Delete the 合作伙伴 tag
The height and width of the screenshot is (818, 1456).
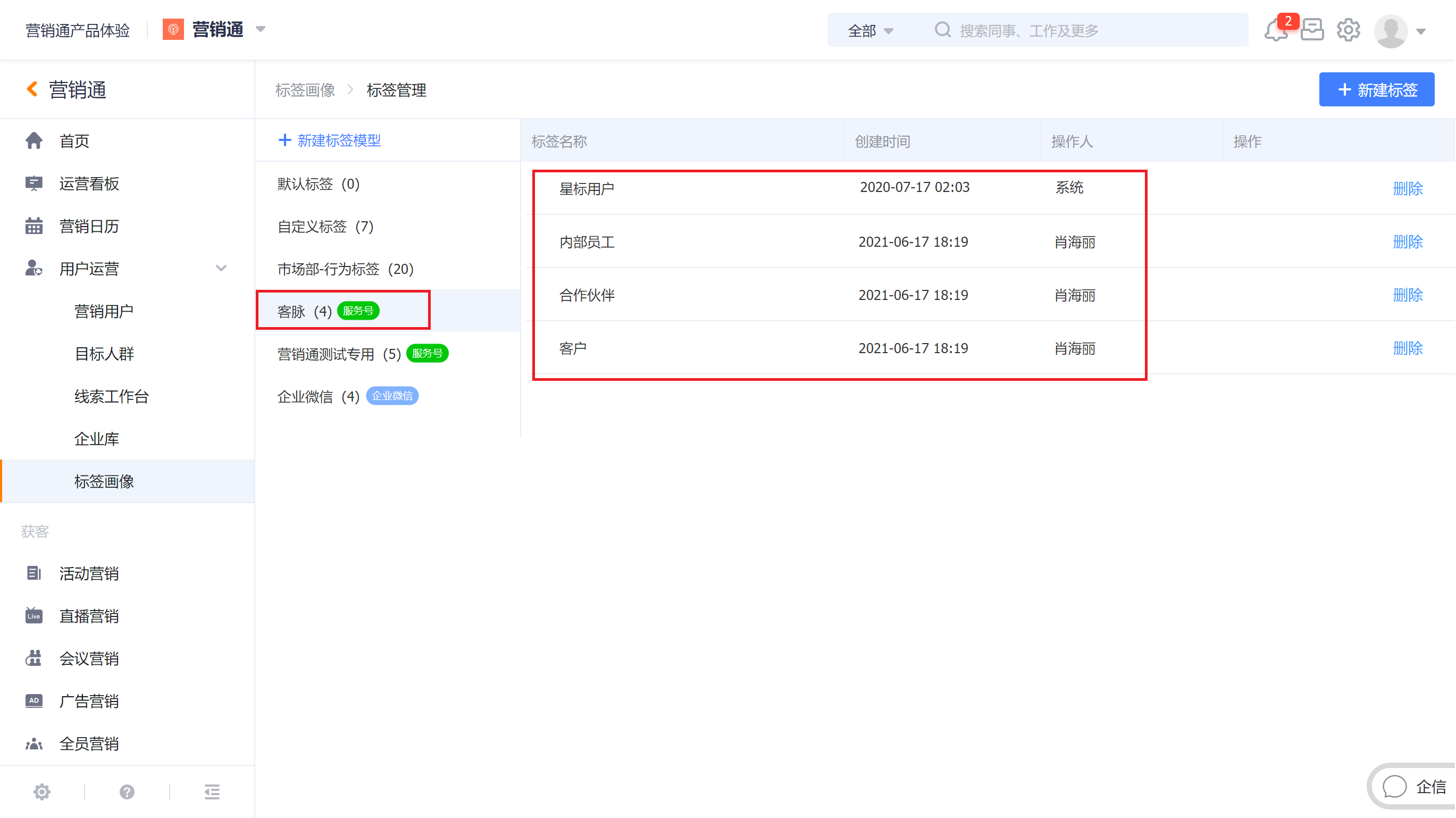pyautogui.click(x=1408, y=295)
